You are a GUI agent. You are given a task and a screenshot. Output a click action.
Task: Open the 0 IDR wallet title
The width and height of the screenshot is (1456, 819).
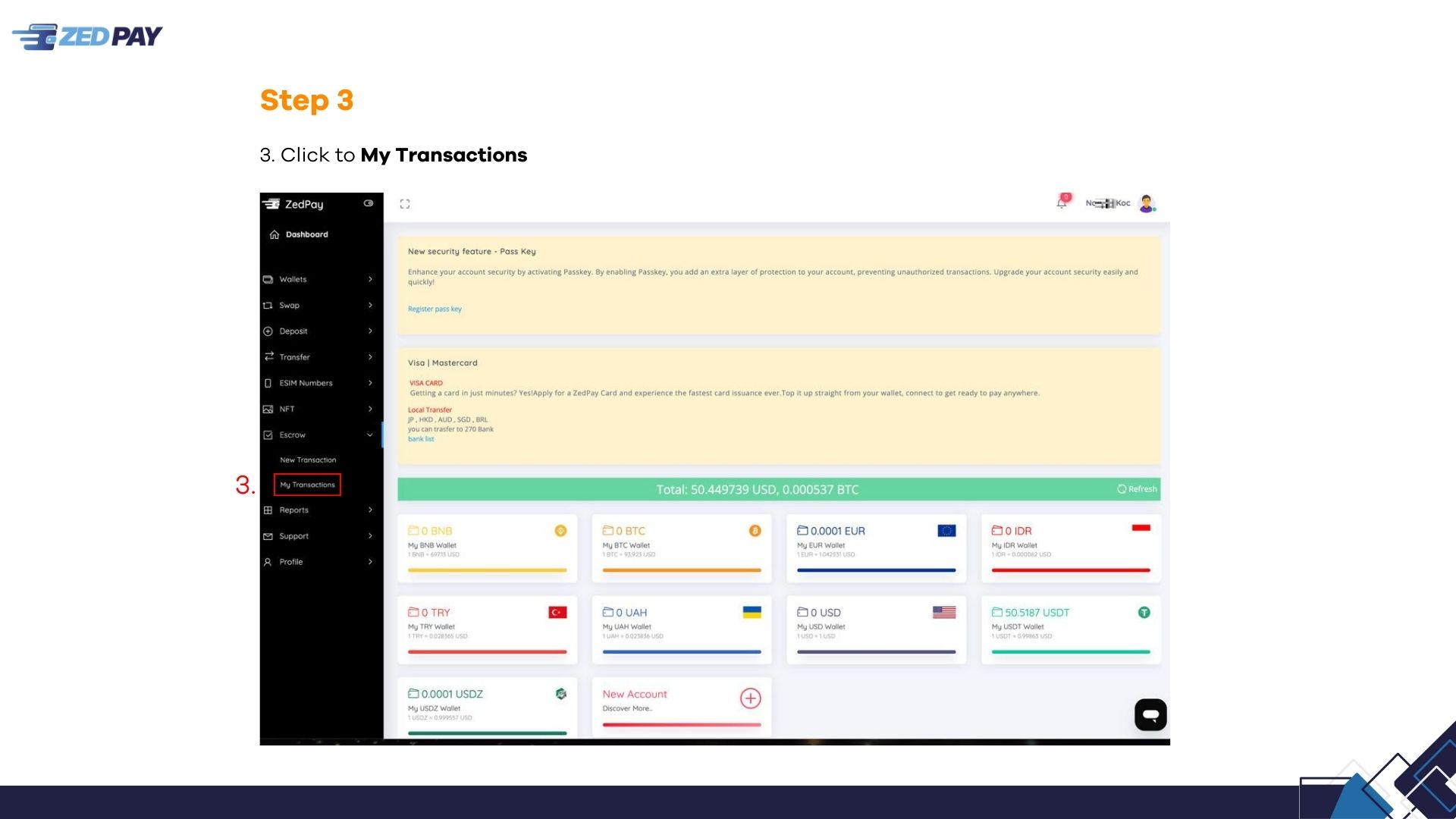(1012, 531)
